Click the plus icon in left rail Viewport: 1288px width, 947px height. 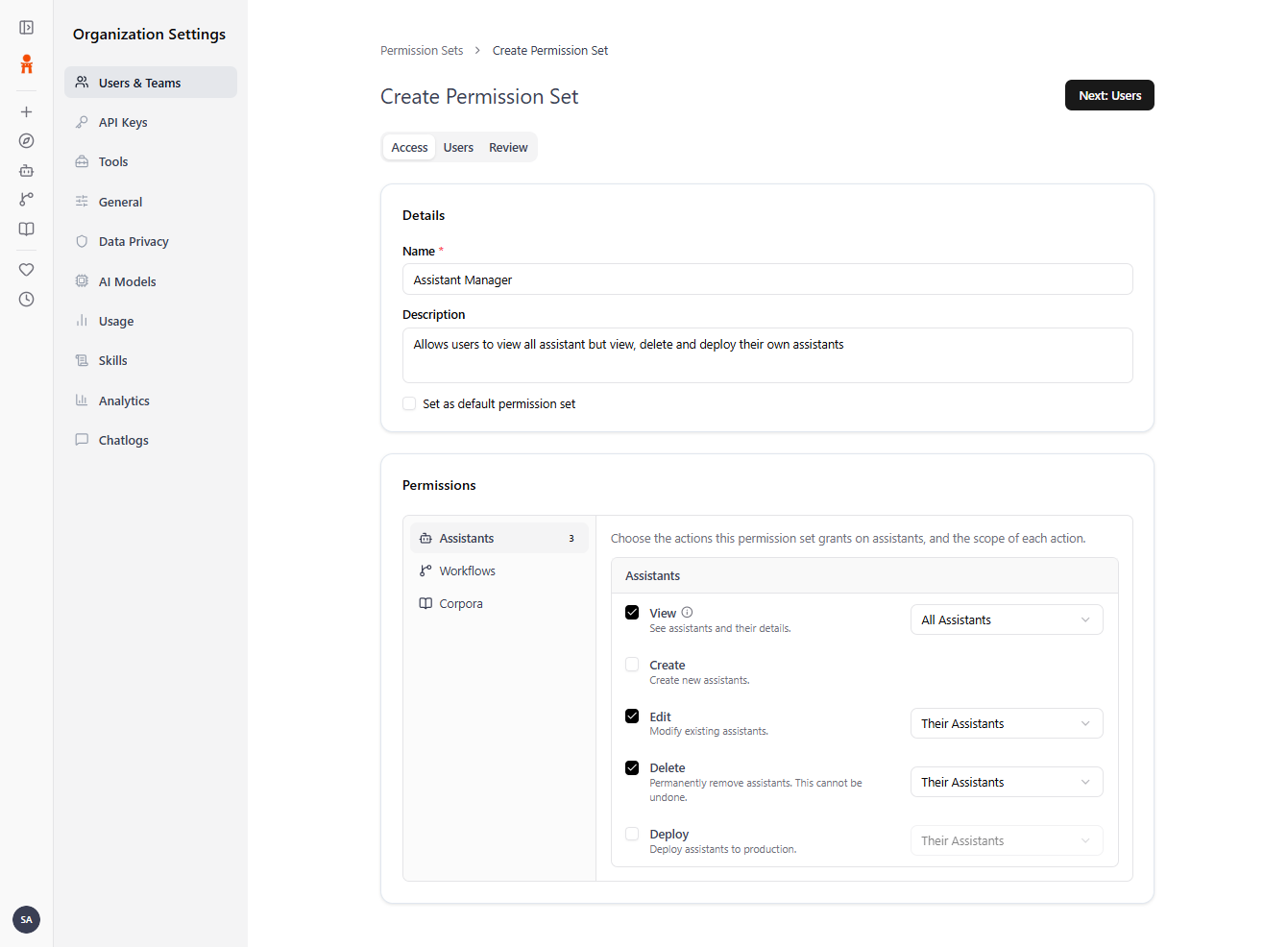coord(27,112)
